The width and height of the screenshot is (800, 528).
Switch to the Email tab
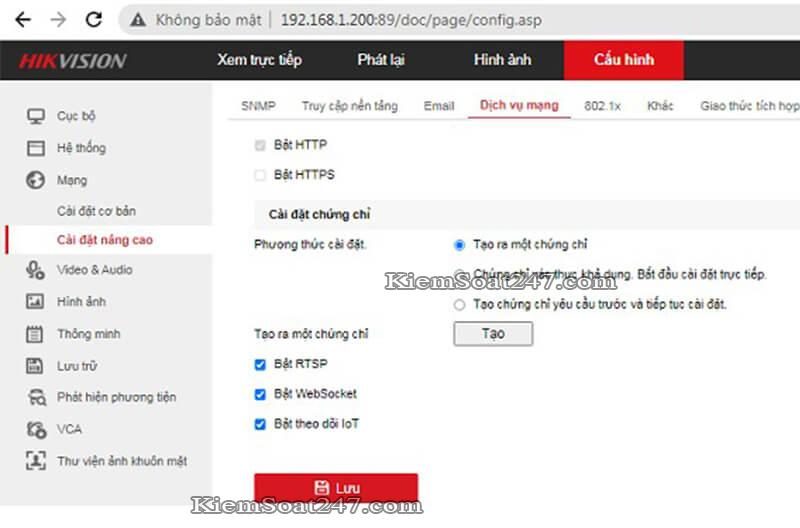(439, 106)
